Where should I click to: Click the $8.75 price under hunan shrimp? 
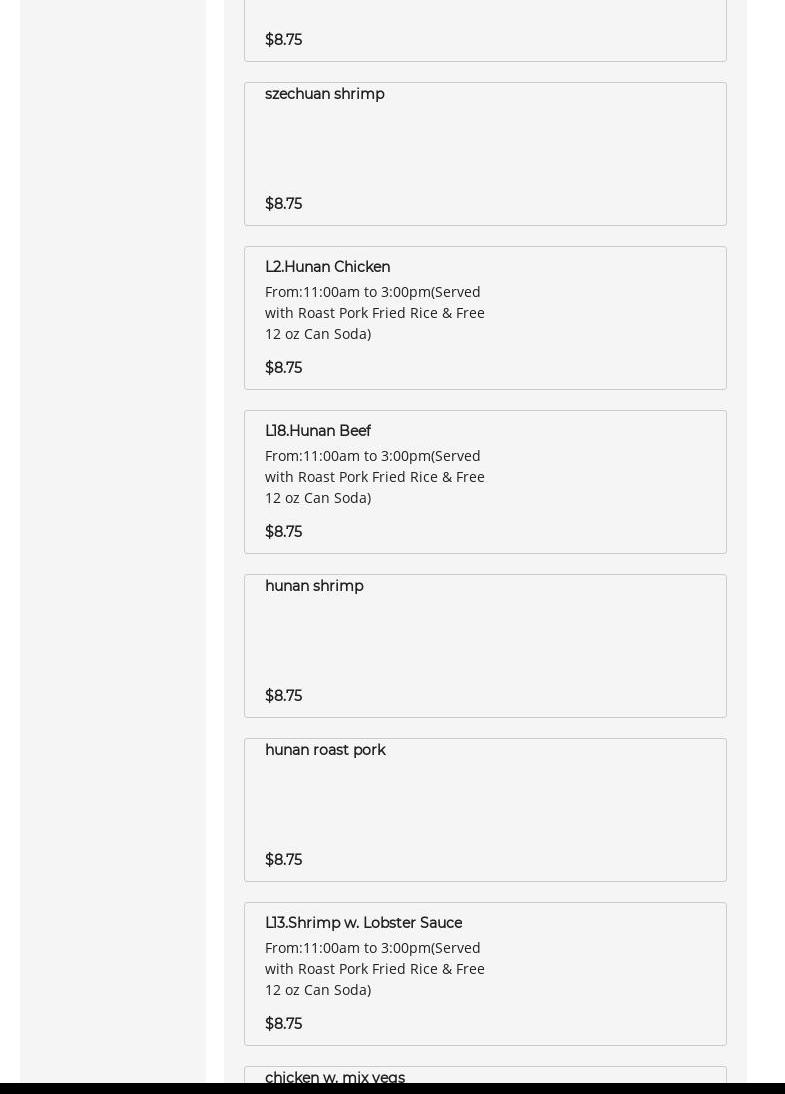coord(283,696)
